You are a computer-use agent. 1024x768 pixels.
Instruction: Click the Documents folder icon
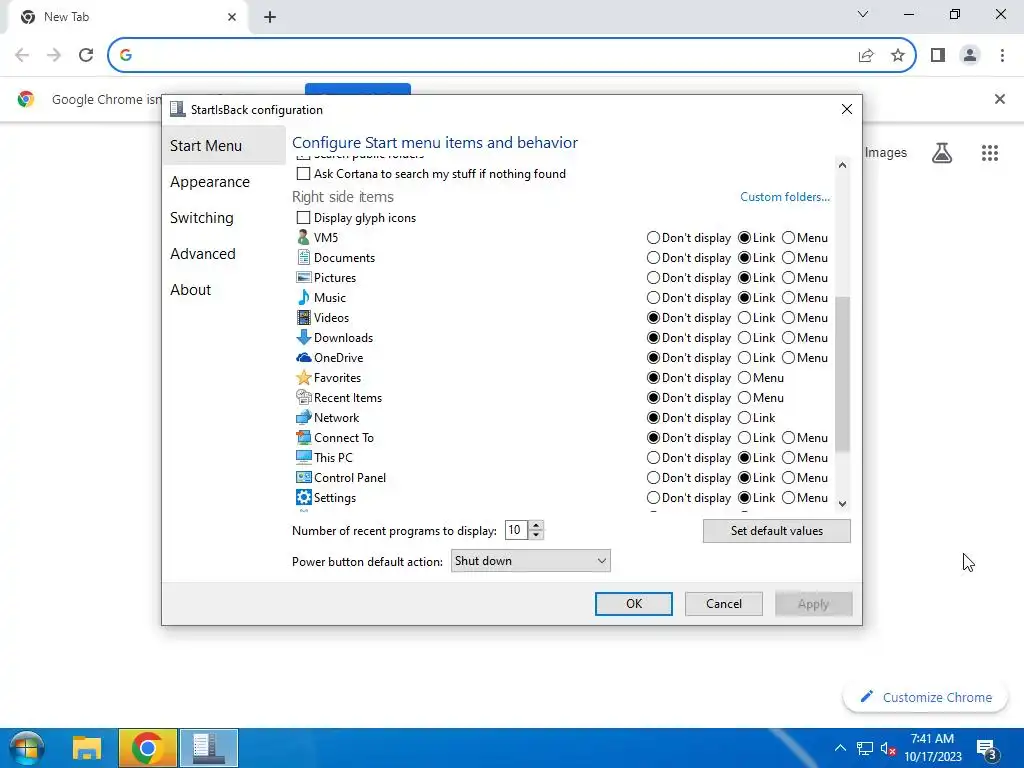coord(303,257)
